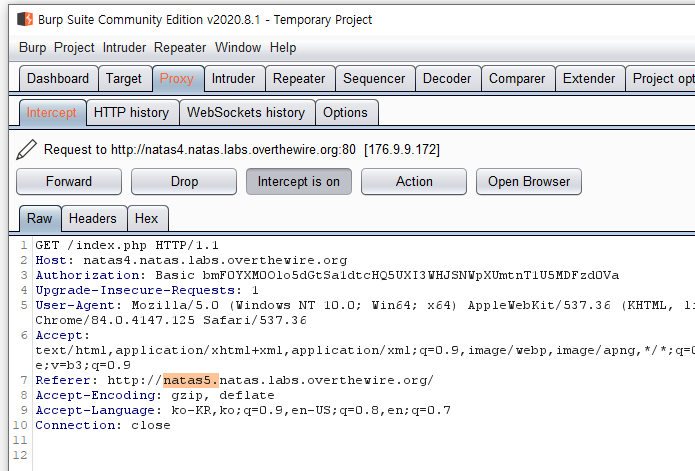Forward the intercepted request

click(69, 182)
